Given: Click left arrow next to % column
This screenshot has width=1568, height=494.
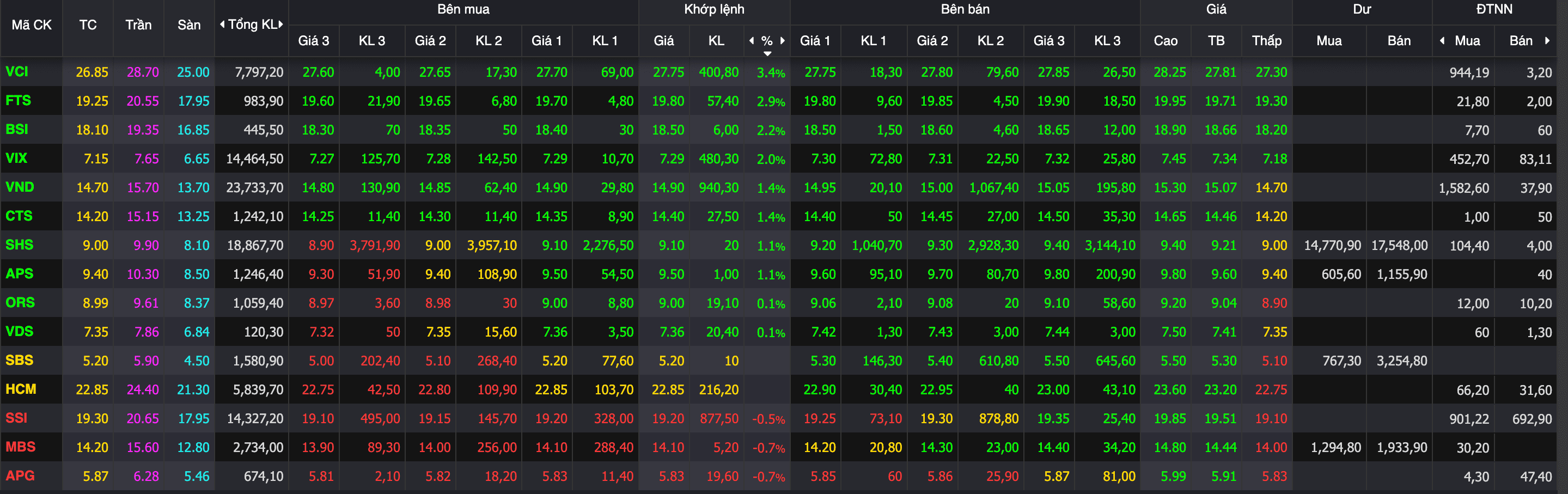Looking at the screenshot, I should click(x=752, y=40).
